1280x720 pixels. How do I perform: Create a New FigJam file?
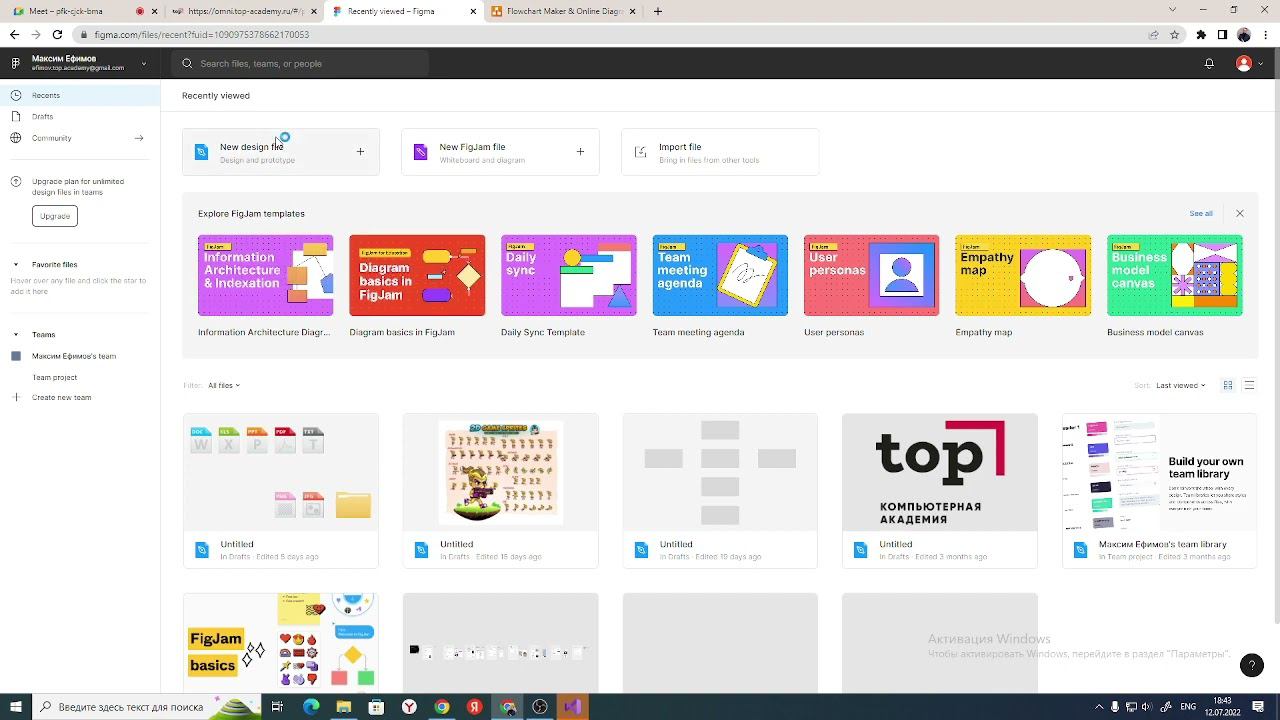coord(500,152)
